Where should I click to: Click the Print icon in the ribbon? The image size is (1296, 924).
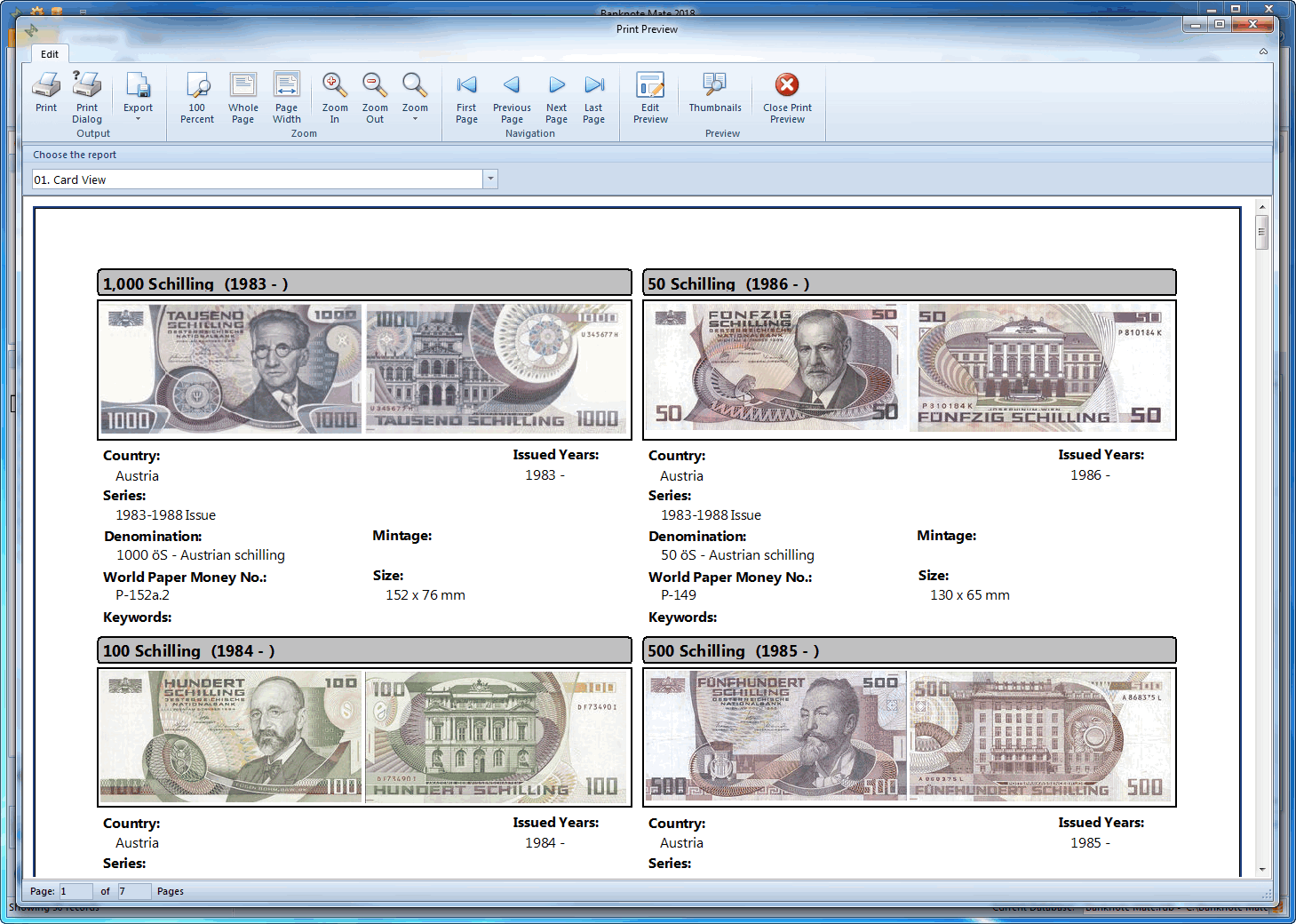[x=46, y=92]
